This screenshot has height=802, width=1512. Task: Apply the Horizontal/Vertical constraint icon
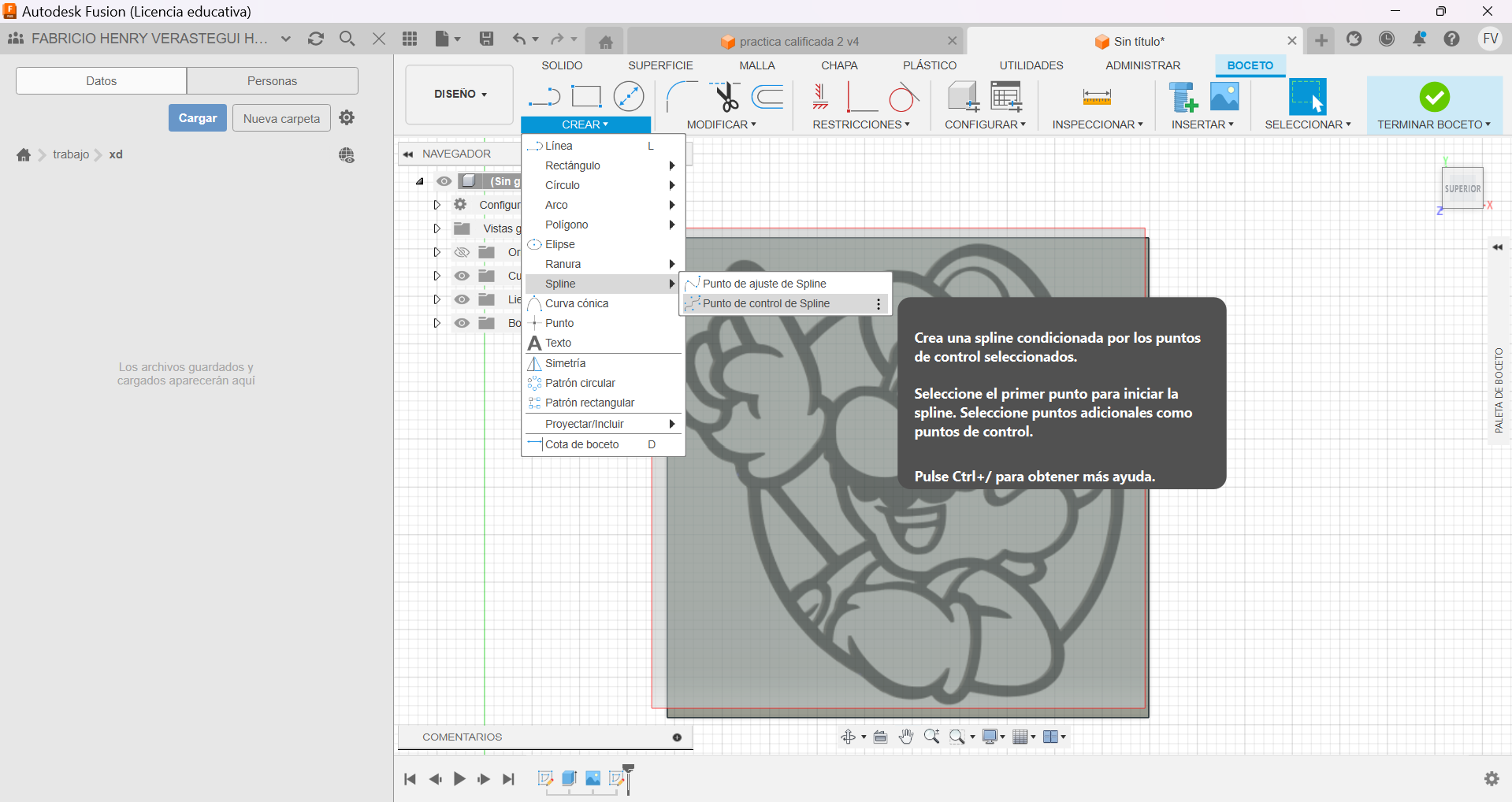pyautogui.click(x=820, y=97)
